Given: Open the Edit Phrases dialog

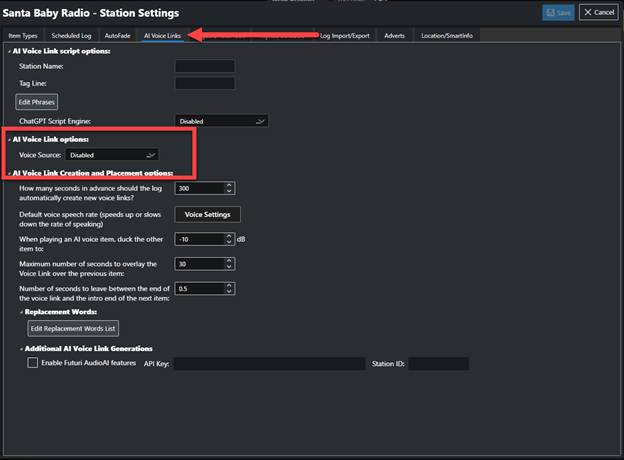Looking at the screenshot, I should coord(37,102).
